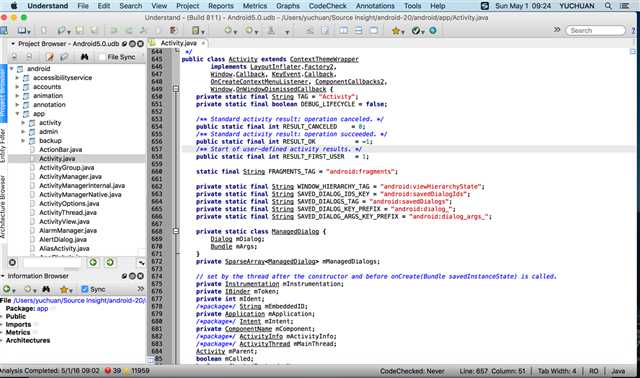
Task: Expand the admin folder
Action: pyautogui.click(x=23, y=131)
